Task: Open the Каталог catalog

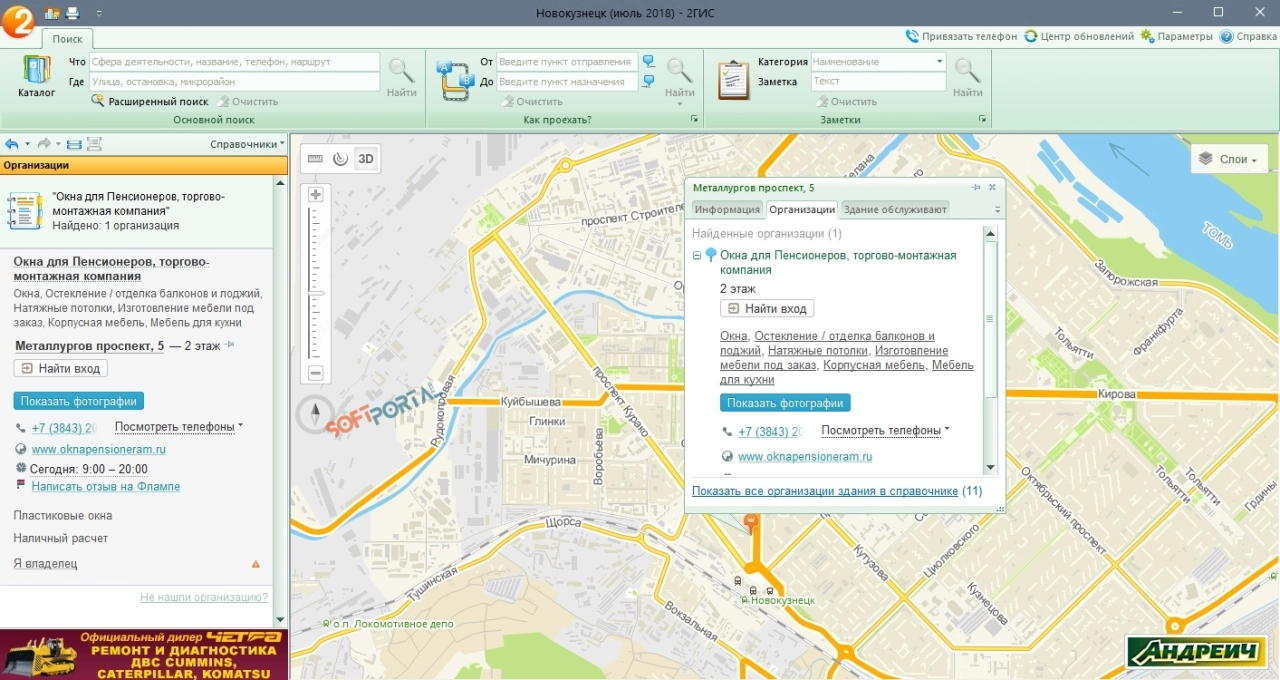Action: point(37,78)
